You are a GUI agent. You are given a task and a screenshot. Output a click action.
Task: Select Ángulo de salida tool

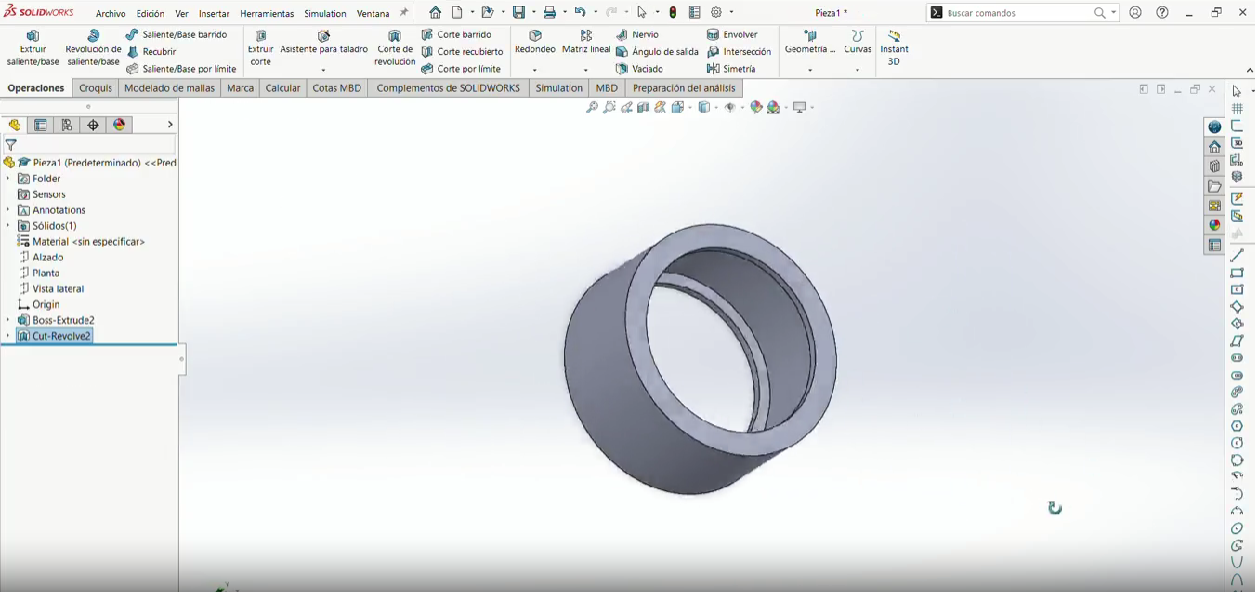pos(657,52)
